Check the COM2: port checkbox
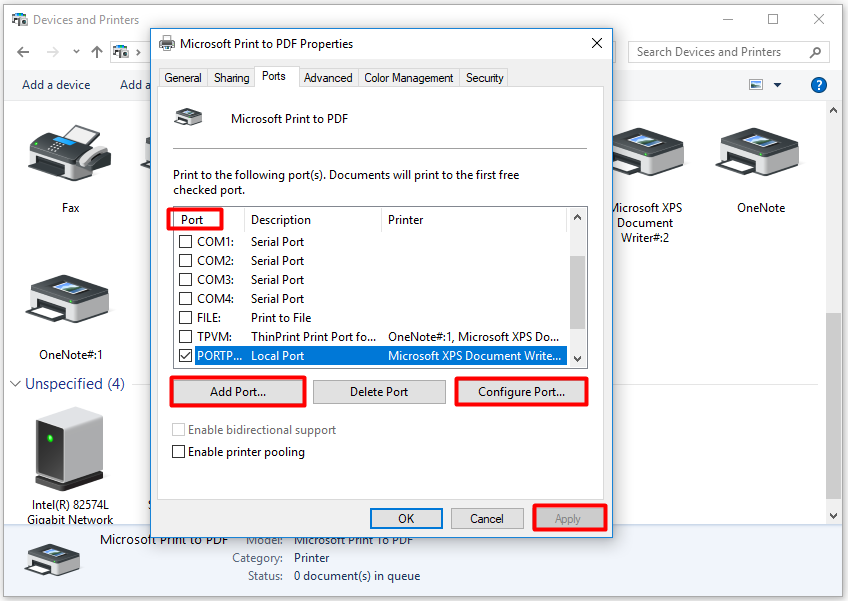 (x=186, y=260)
